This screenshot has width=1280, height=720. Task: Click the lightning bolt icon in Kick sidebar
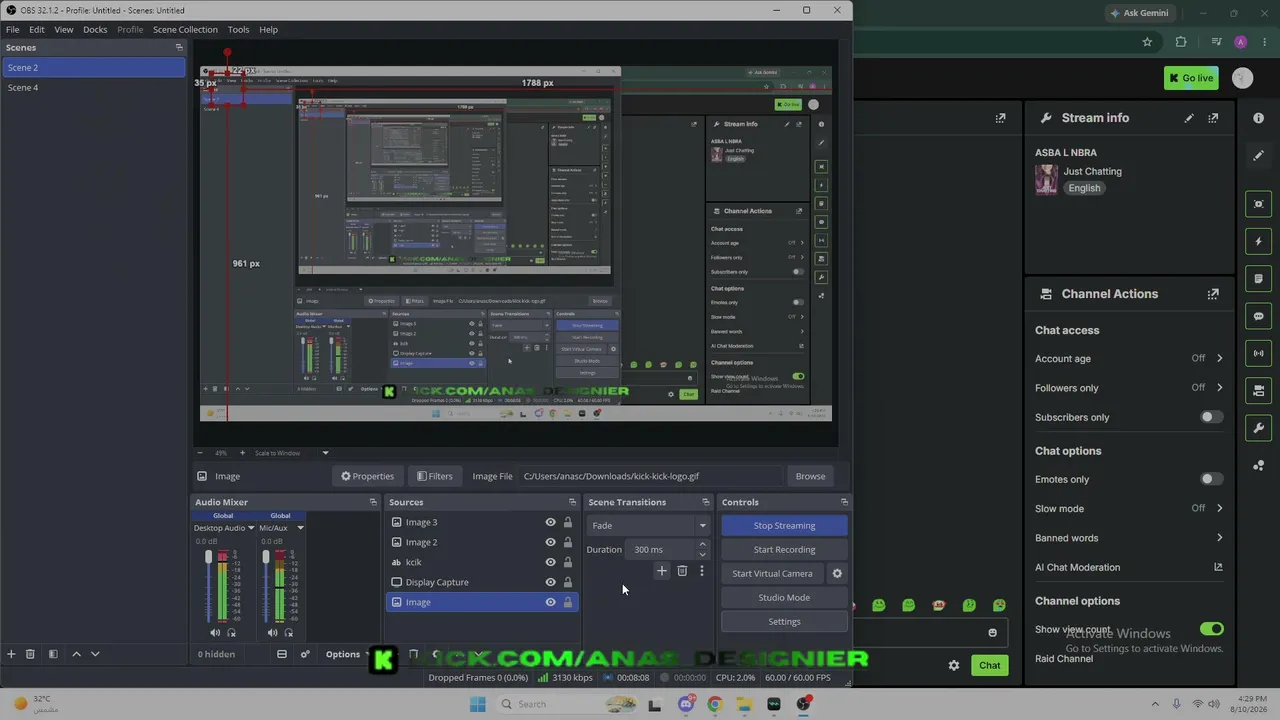click(1259, 242)
